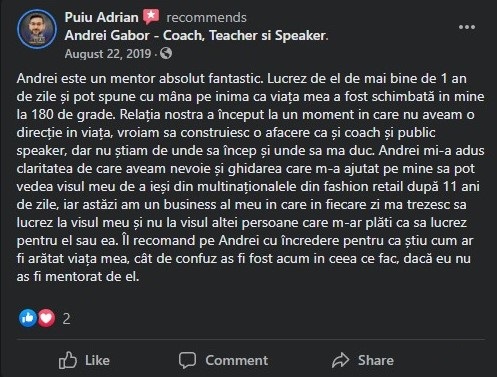The image size is (497, 377).
Task: Click the blue thumbs-up reaction icon
Action: coord(28,318)
